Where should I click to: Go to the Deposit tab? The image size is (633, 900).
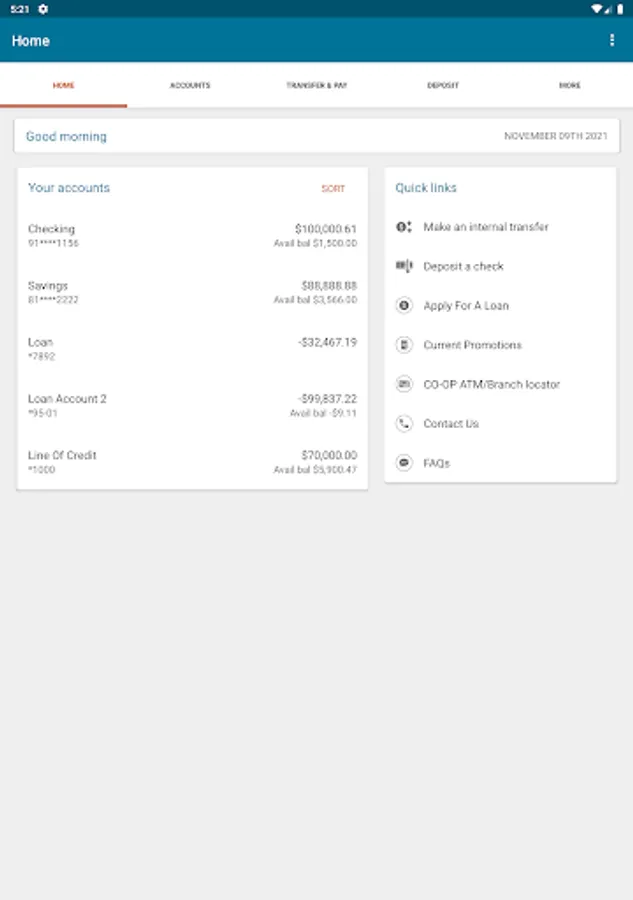[443, 86]
